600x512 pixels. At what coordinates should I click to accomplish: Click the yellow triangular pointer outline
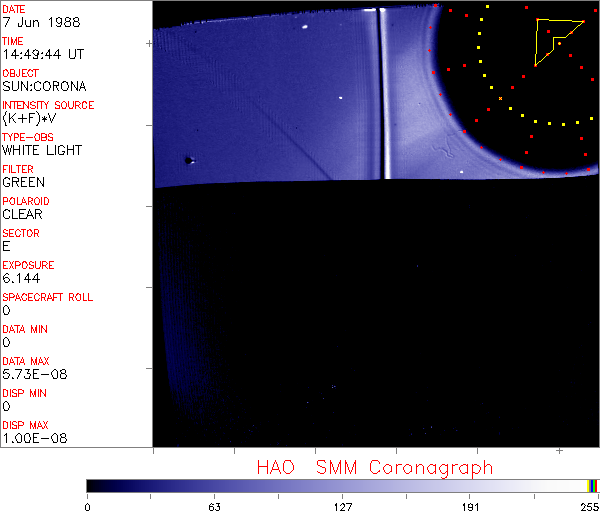tap(556, 39)
